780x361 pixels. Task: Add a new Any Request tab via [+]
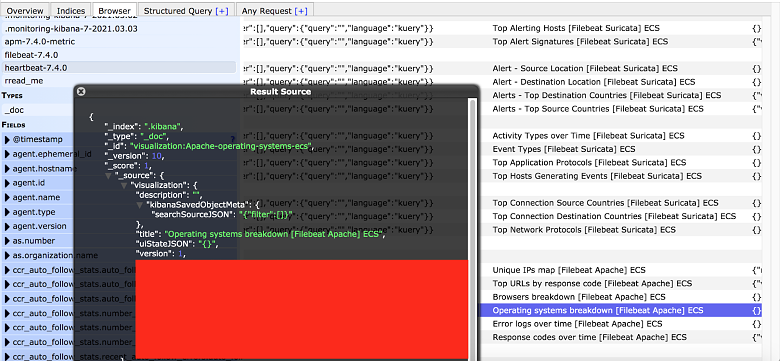[x=301, y=10]
